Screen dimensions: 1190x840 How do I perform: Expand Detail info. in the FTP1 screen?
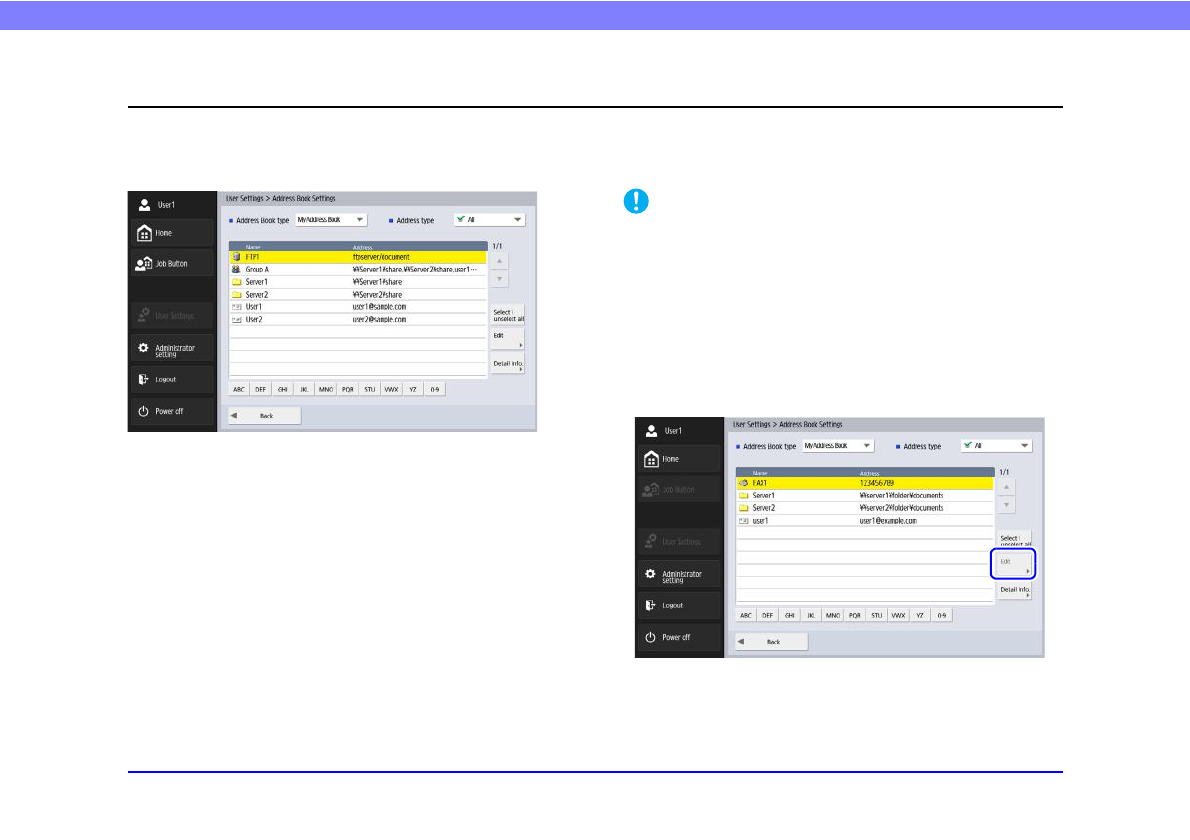[507, 363]
